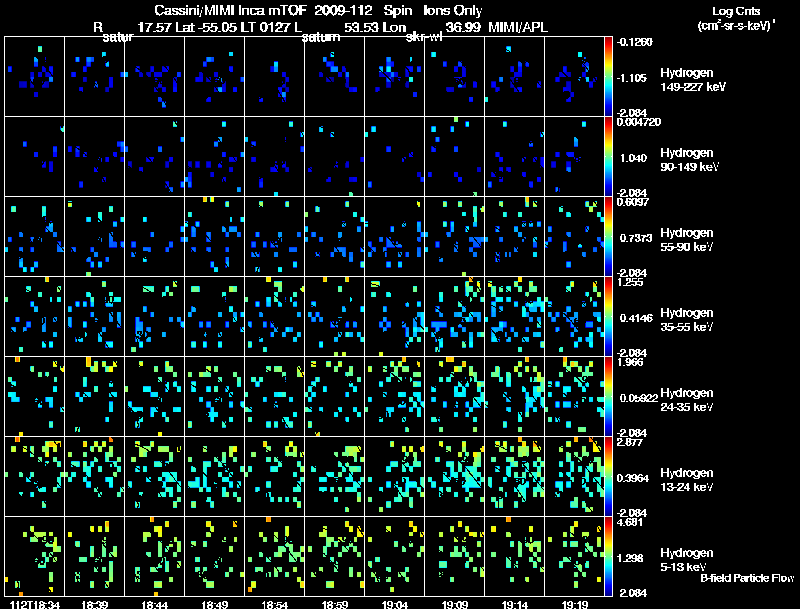The image size is (800, 609).
Task: Select the 24-35 keV panel at 18:59
Action: click(x=335, y=397)
